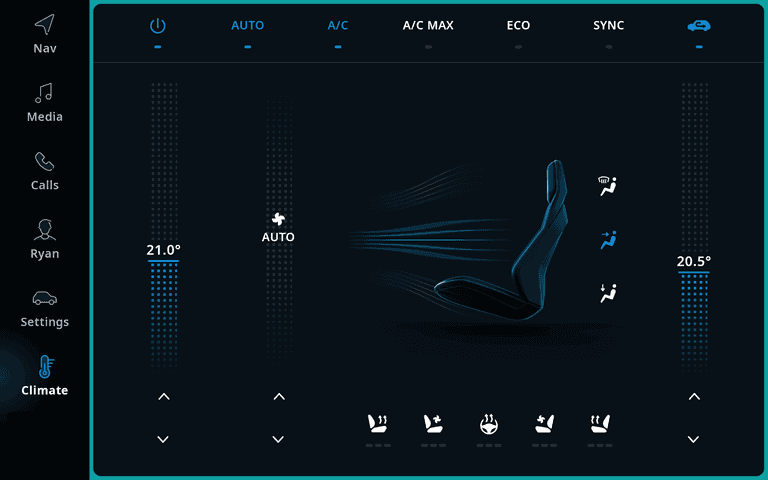Enable ECO climate mode
The image size is (768, 480).
coord(518,25)
